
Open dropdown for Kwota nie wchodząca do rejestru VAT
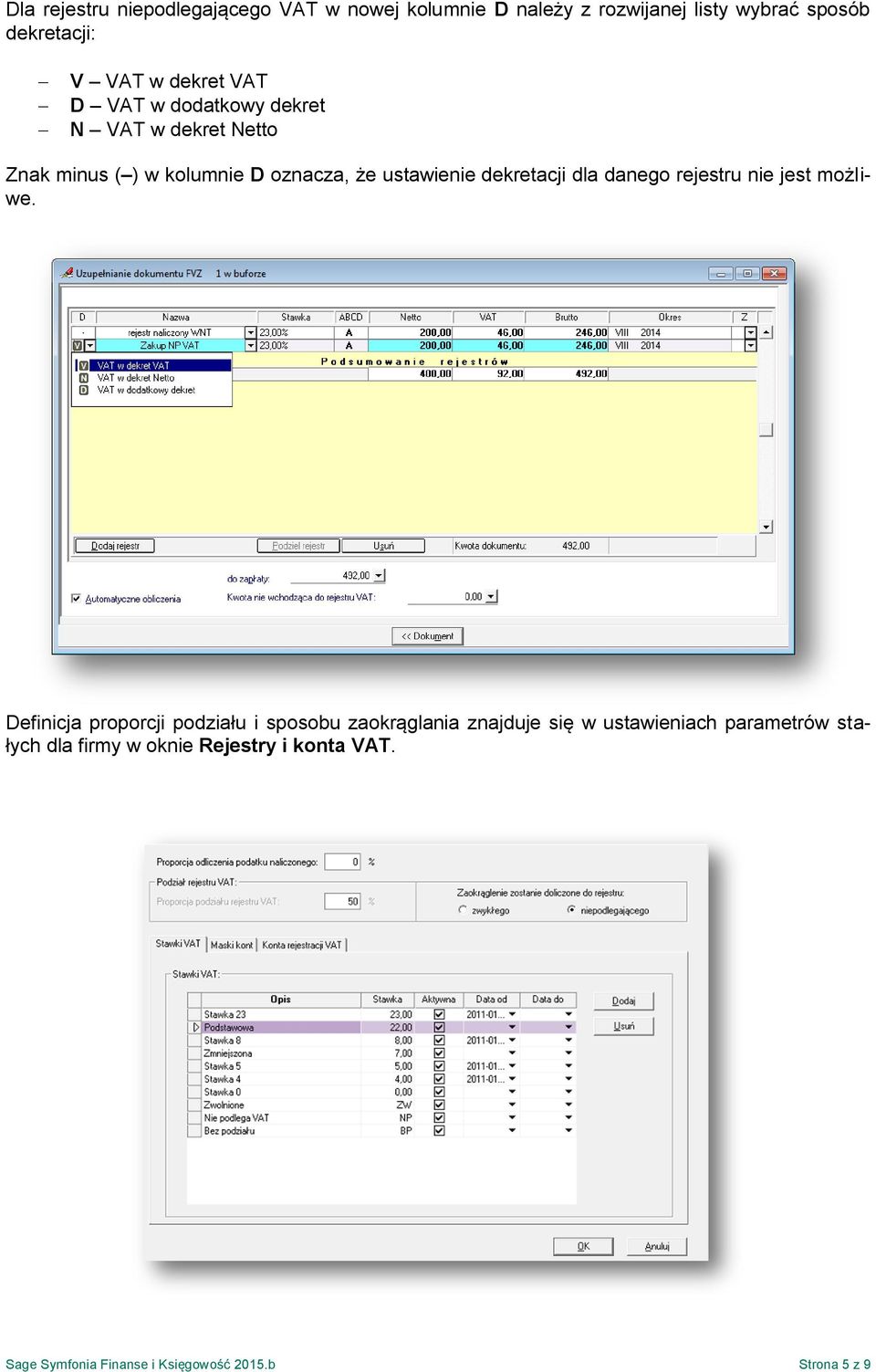(x=492, y=597)
